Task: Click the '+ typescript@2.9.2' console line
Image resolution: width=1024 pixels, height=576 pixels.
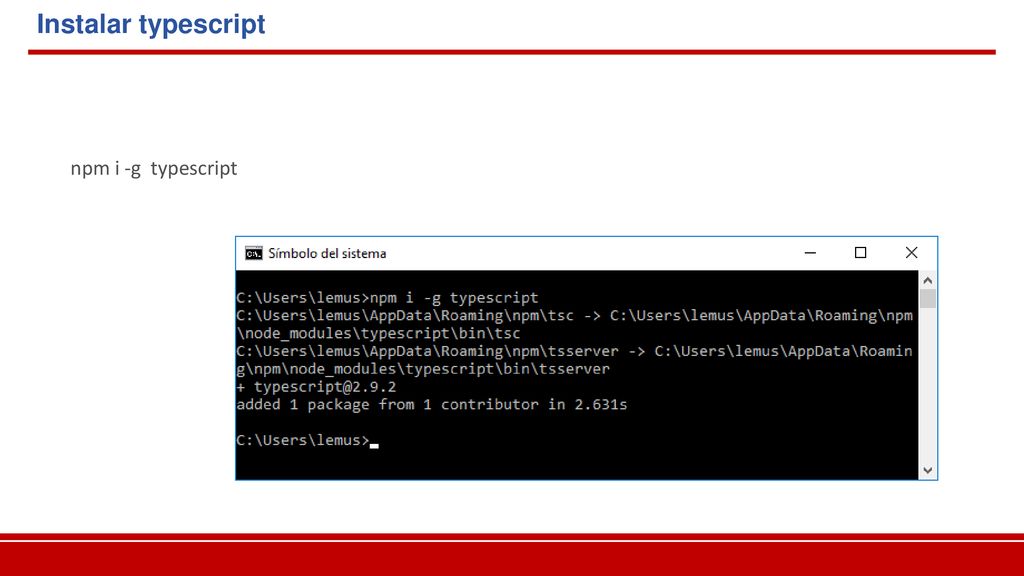Action: pyautogui.click(x=316, y=387)
